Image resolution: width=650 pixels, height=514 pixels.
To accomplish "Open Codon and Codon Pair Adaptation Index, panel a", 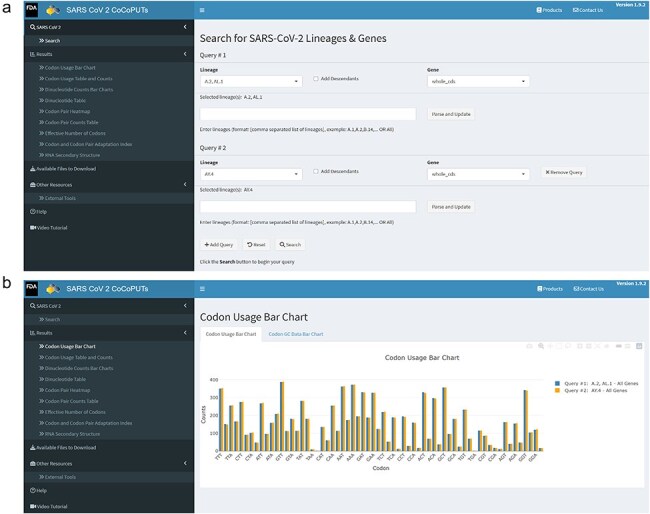I will click(85, 144).
